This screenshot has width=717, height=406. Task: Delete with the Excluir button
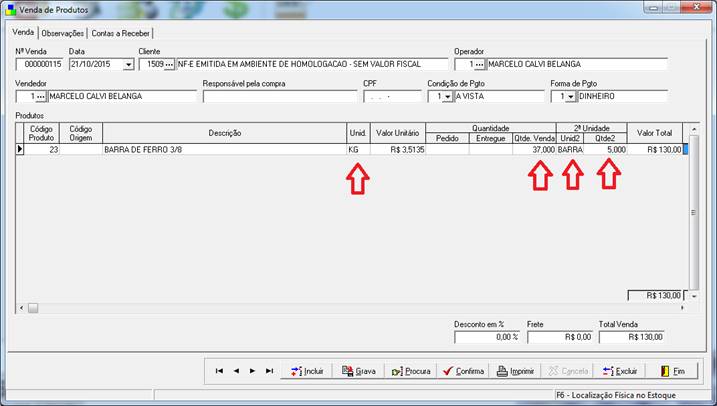click(619, 371)
